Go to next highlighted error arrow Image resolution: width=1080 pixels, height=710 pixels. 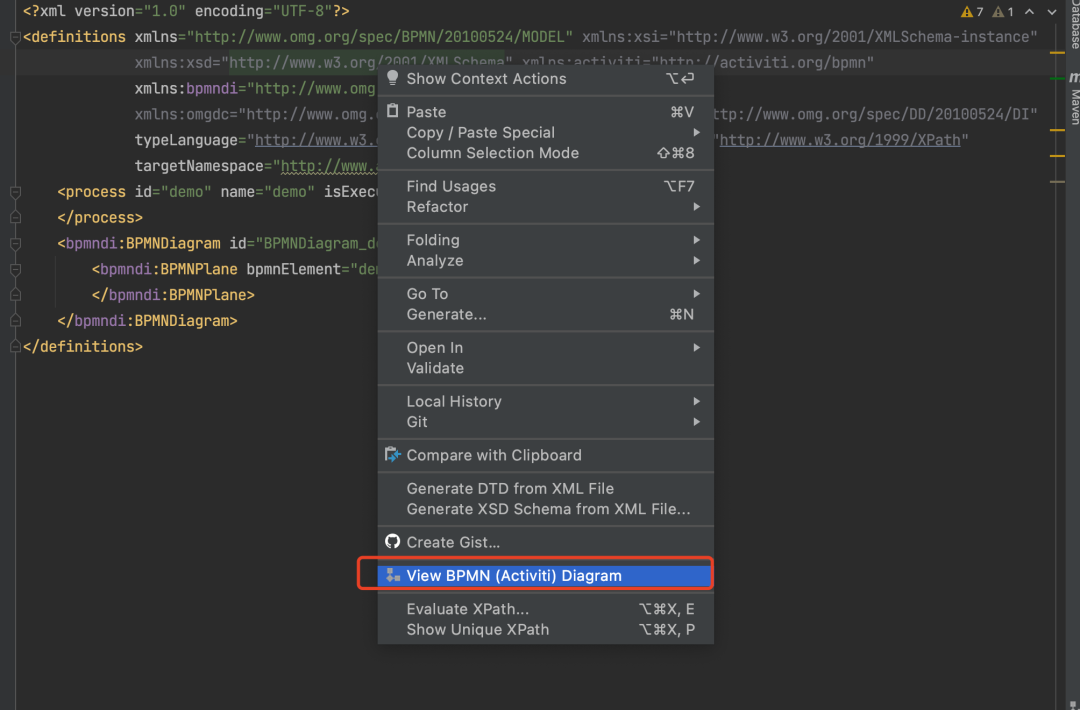pyautogui.click(x=1052, y=12)
